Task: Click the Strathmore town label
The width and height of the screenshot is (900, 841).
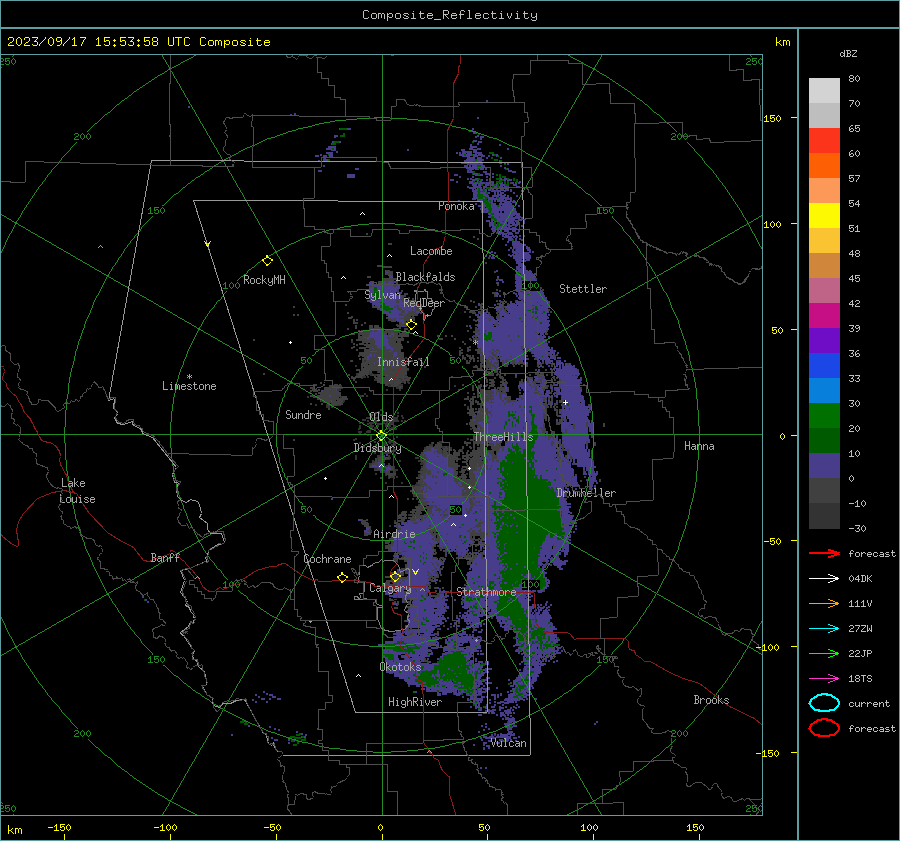Action: pos(486,592)
